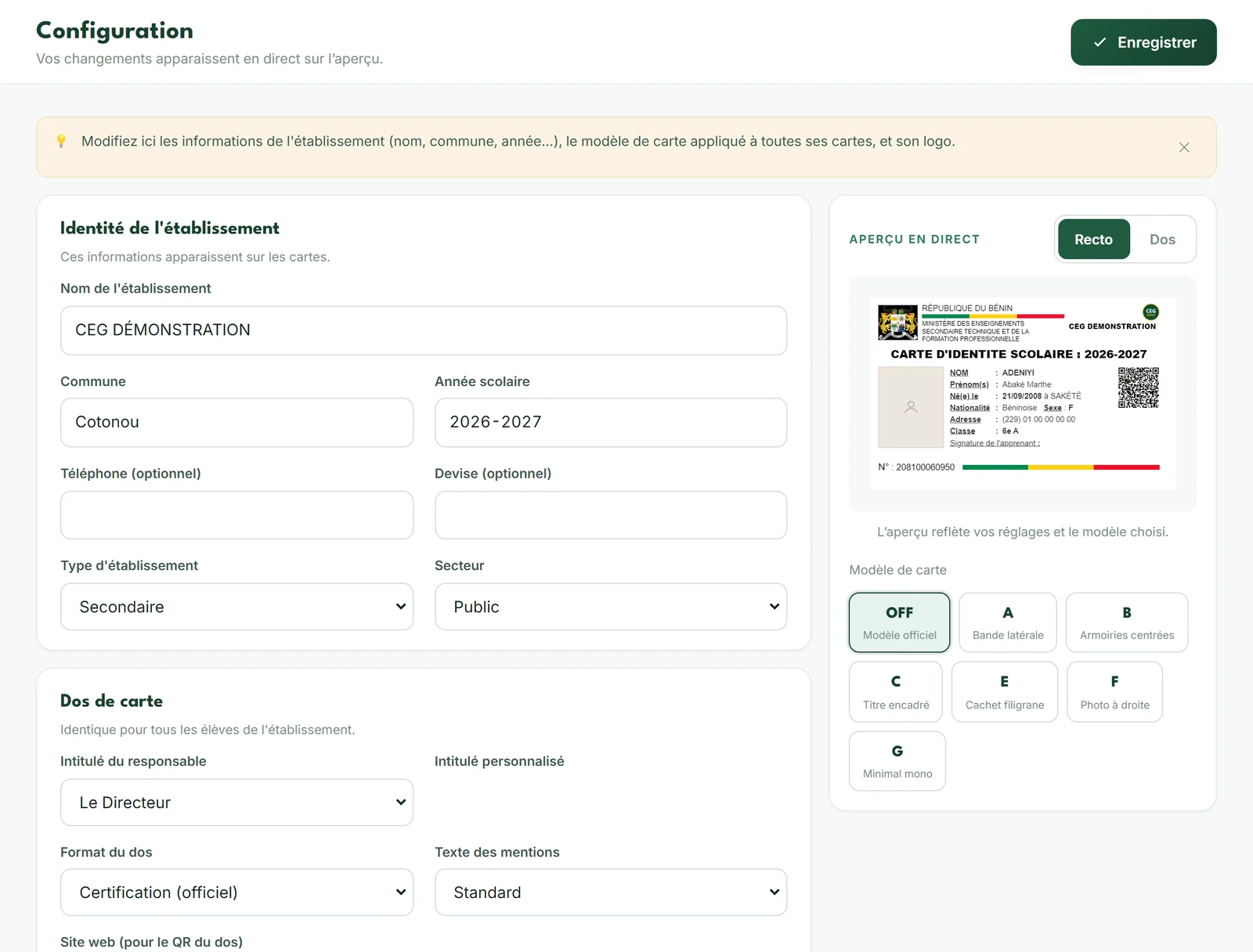Viewport: 1253px width, 952px height.
Task: Click 'Site web (pour le QR du dos)' label
Action: (x=151, y=942)
